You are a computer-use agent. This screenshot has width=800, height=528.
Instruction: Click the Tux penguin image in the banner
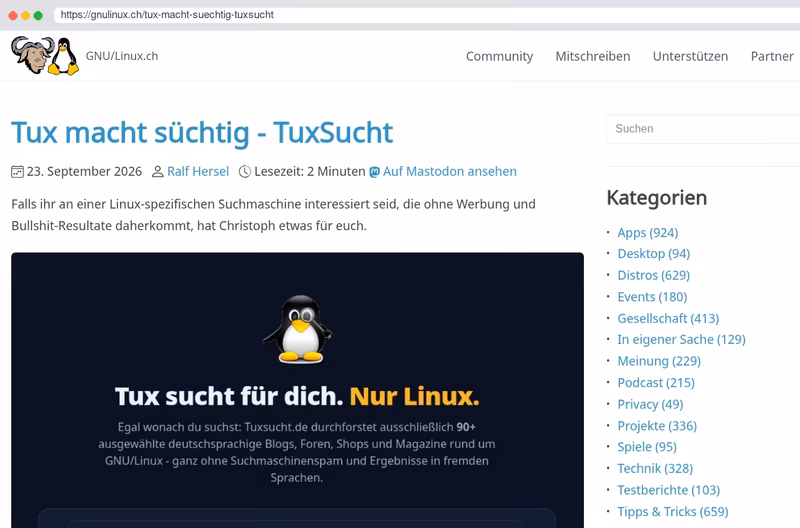(x=299, y=329)
